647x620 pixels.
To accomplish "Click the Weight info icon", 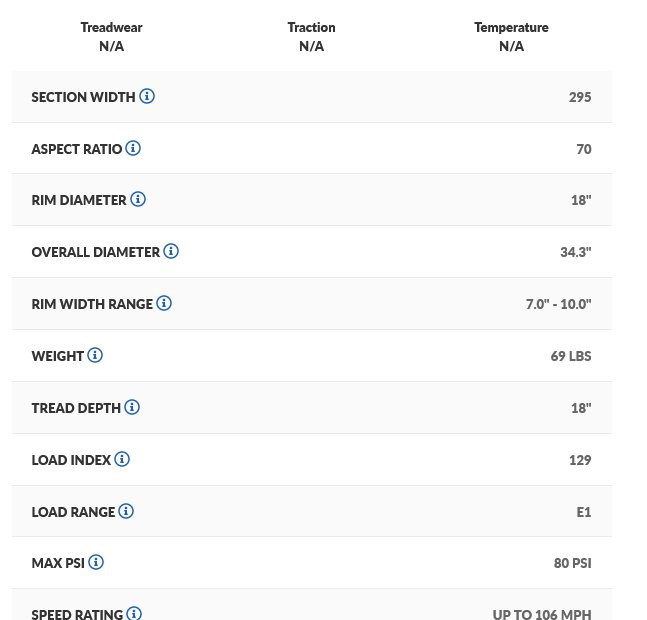I will 95,355.
